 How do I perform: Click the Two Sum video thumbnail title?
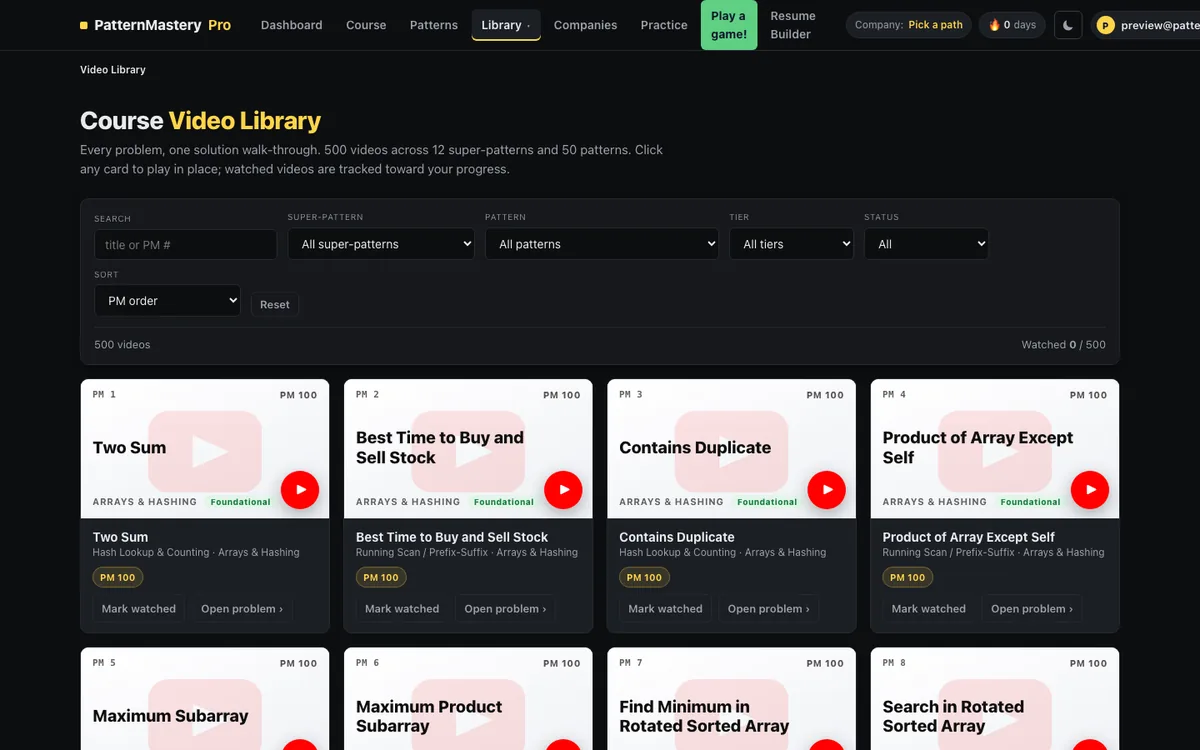pyautogui.click(x=129, y=448)
